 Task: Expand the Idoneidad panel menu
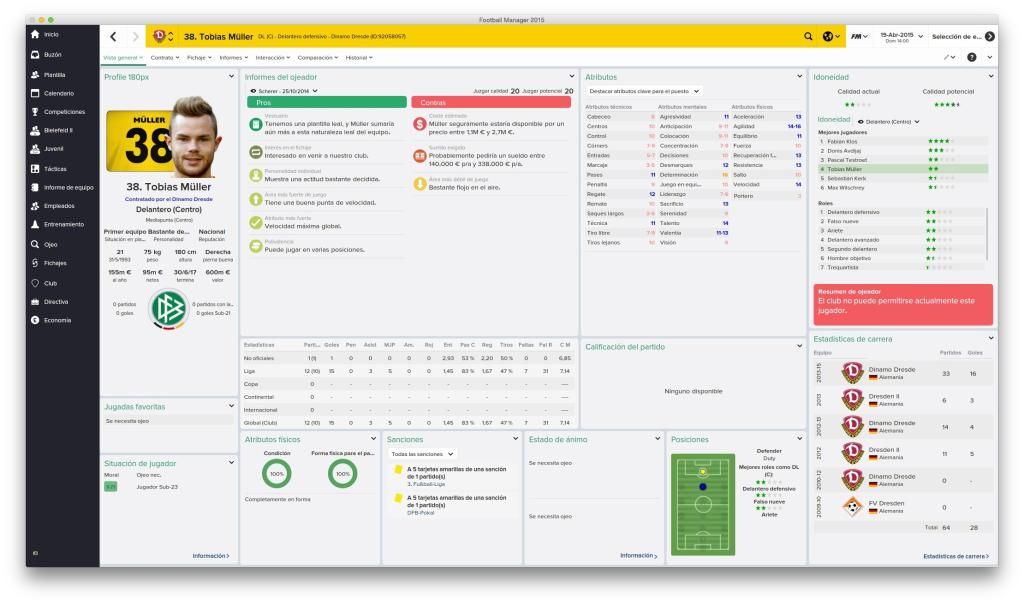[991, 77]
